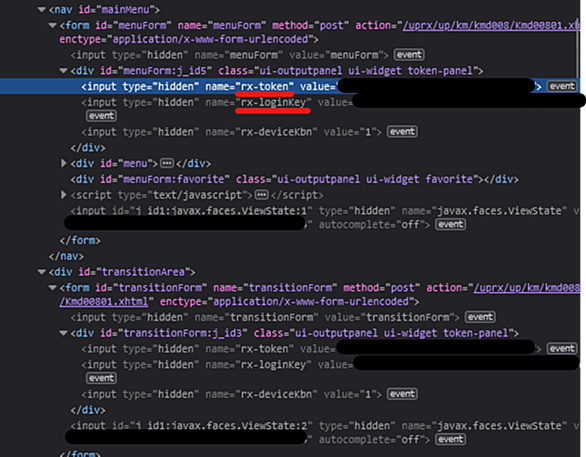Collapse the form id="menuForm" node

(52, 25)
